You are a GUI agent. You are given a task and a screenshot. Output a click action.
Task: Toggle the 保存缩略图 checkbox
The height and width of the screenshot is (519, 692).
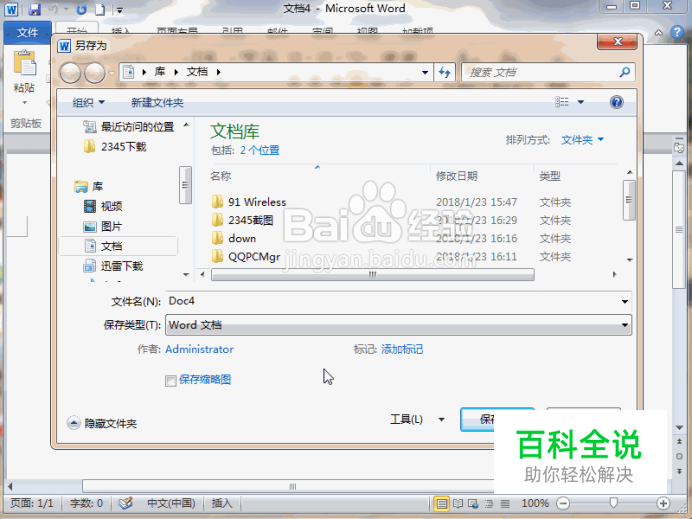171,380
